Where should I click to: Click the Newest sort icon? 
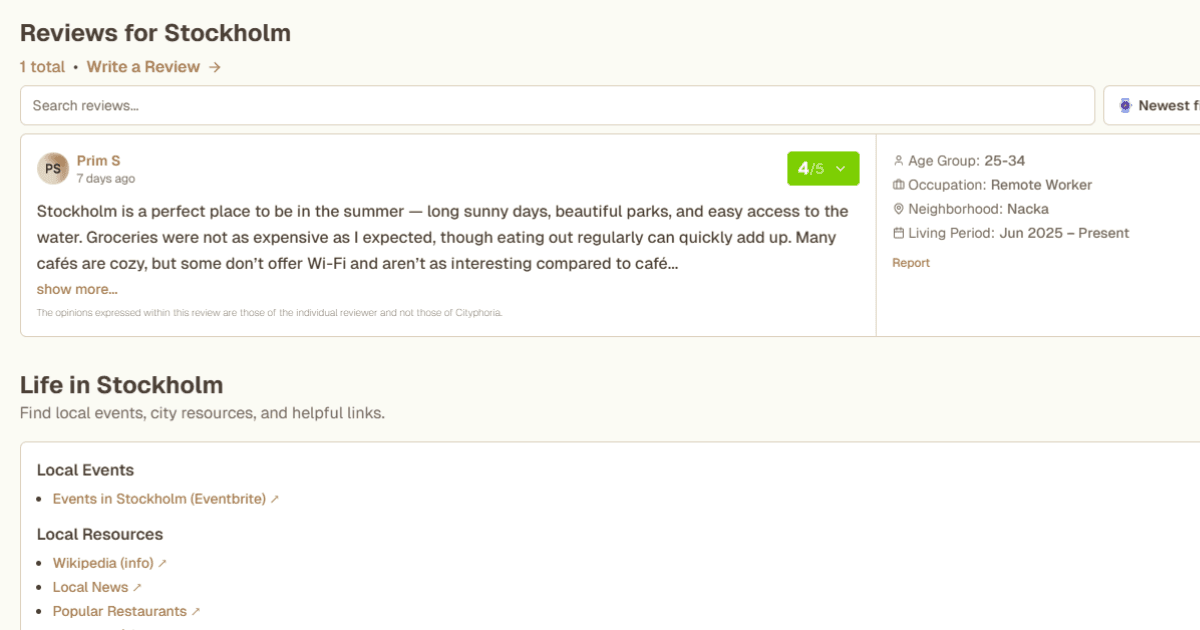click(1125, 105)
